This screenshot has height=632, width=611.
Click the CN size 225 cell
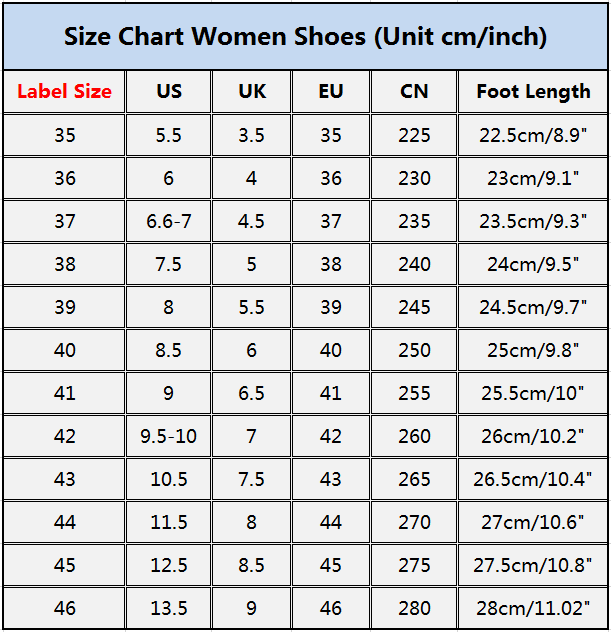tap(414, 135)
